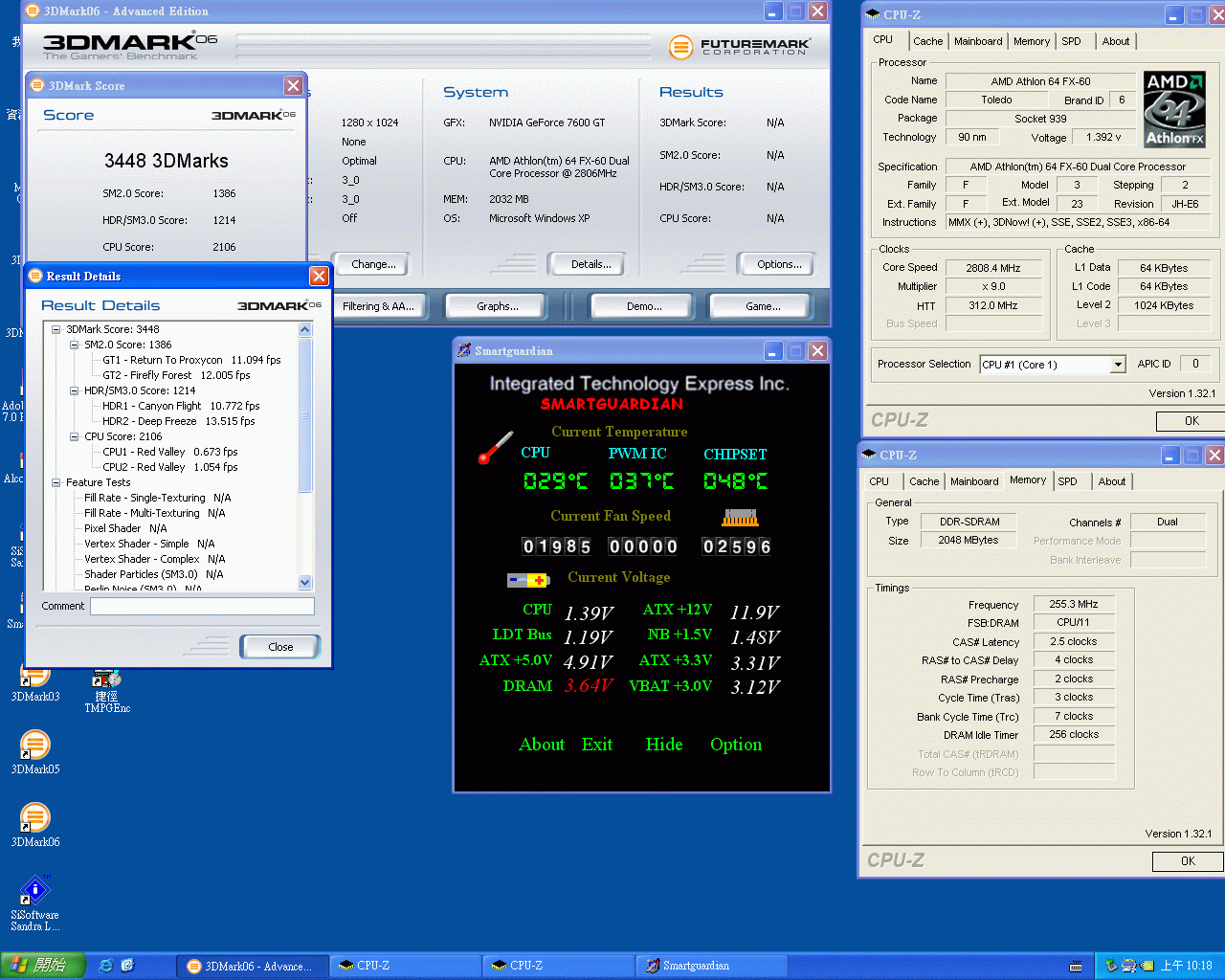Open the Processor Selection dropdown

click(x=1117, y=365)
